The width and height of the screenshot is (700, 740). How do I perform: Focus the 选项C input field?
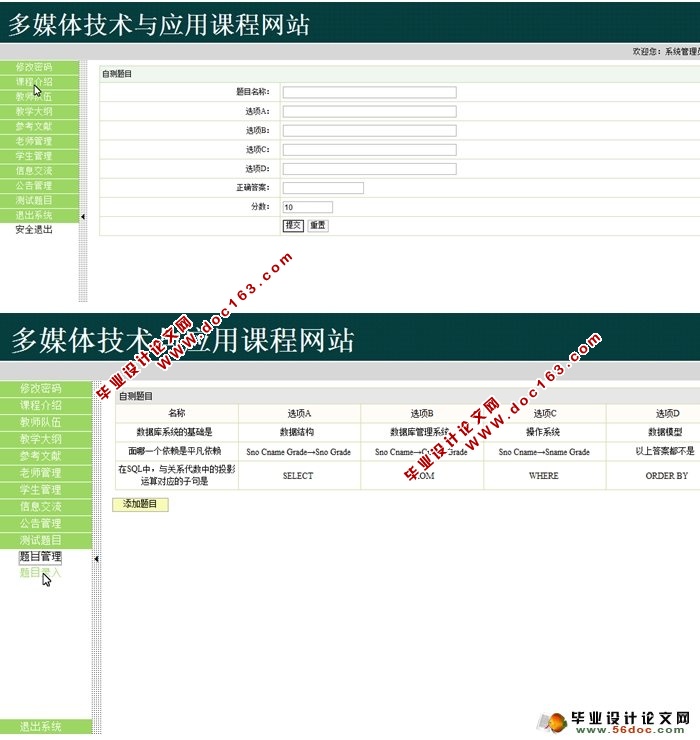370,150
